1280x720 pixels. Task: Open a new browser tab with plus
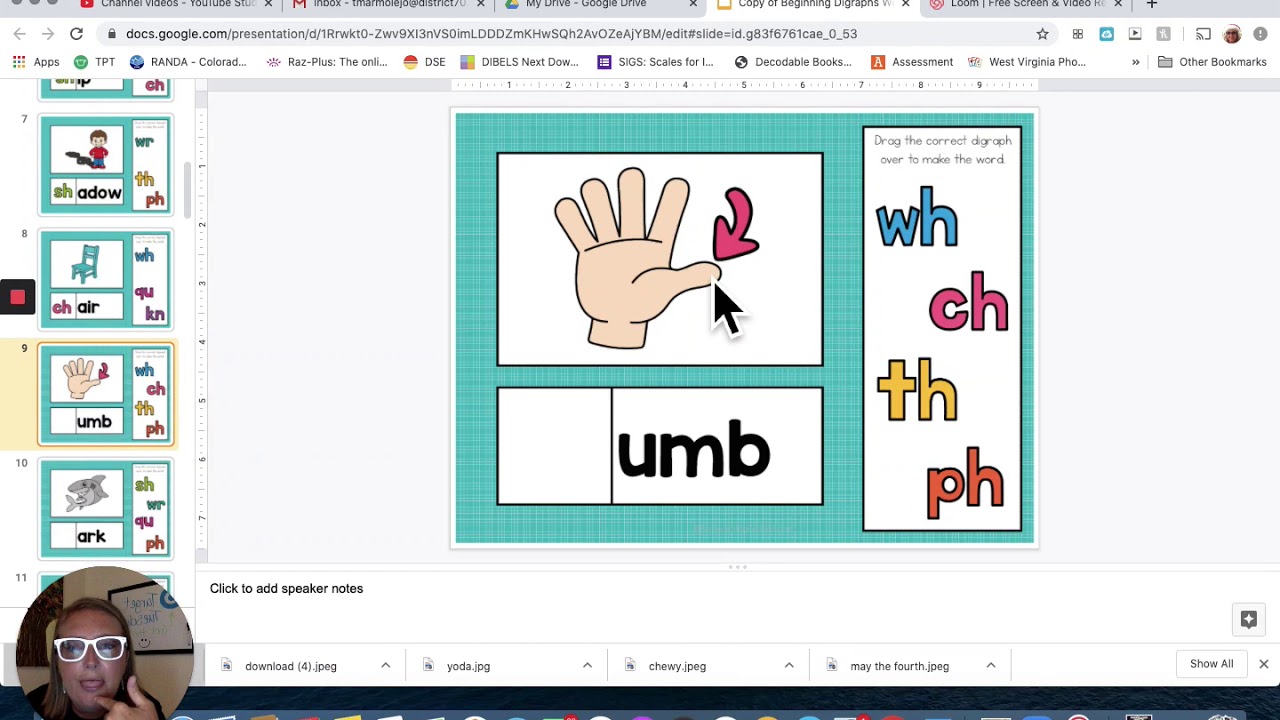1151,4
